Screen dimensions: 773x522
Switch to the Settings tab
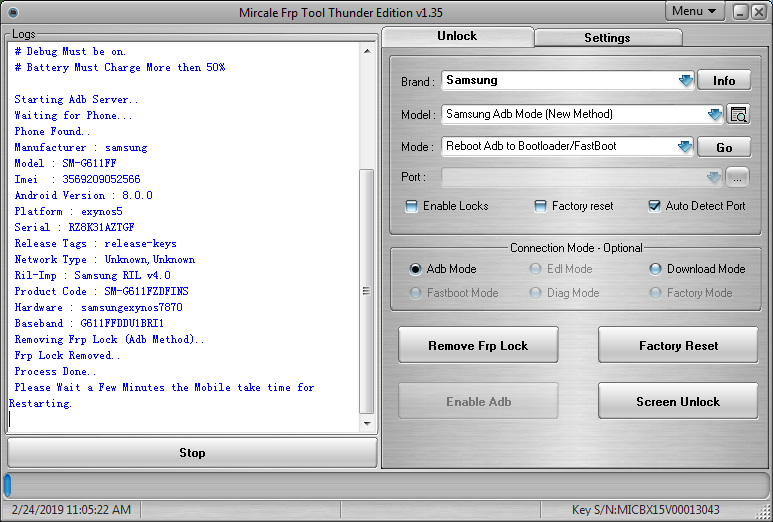point(607,38)
